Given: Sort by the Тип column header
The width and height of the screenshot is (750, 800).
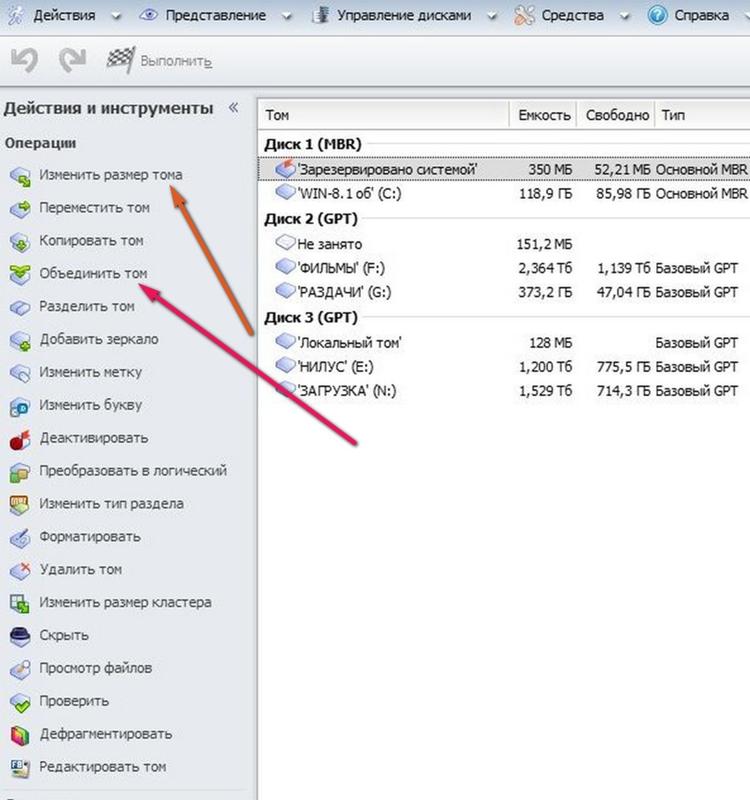Looking at the screenshot, I should tap(703, 115).
